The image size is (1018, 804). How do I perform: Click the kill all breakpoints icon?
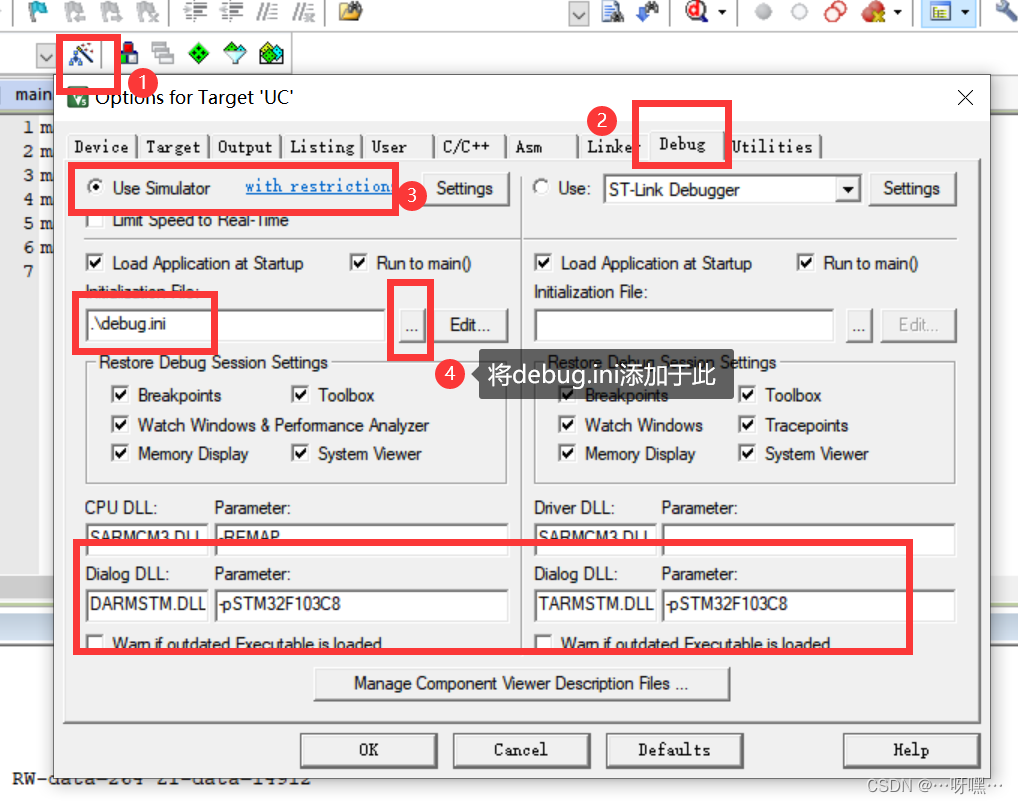(873, 12)
